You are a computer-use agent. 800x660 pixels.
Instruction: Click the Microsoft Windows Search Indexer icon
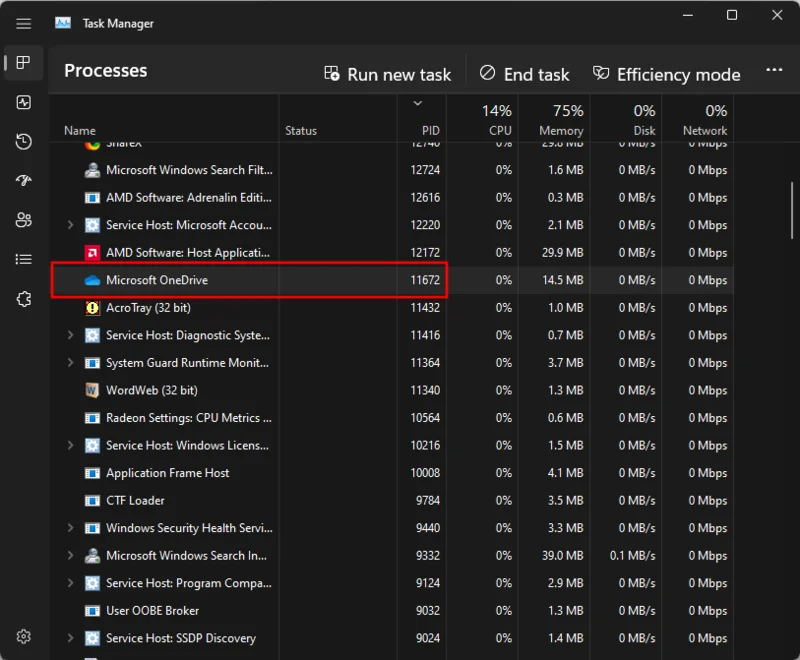point(92,555)
